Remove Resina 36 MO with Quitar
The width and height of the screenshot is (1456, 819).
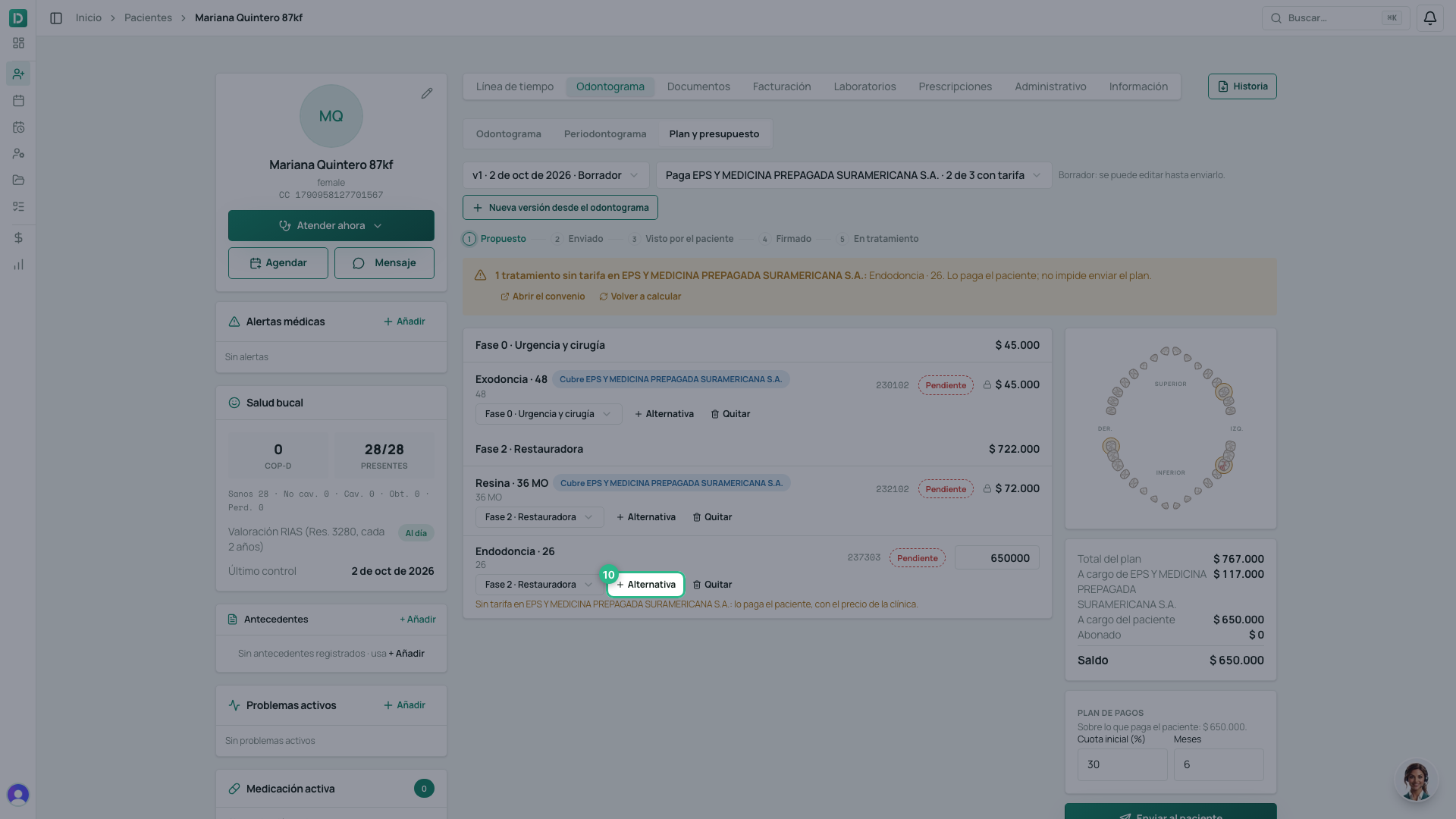click(x=712, y=517)
